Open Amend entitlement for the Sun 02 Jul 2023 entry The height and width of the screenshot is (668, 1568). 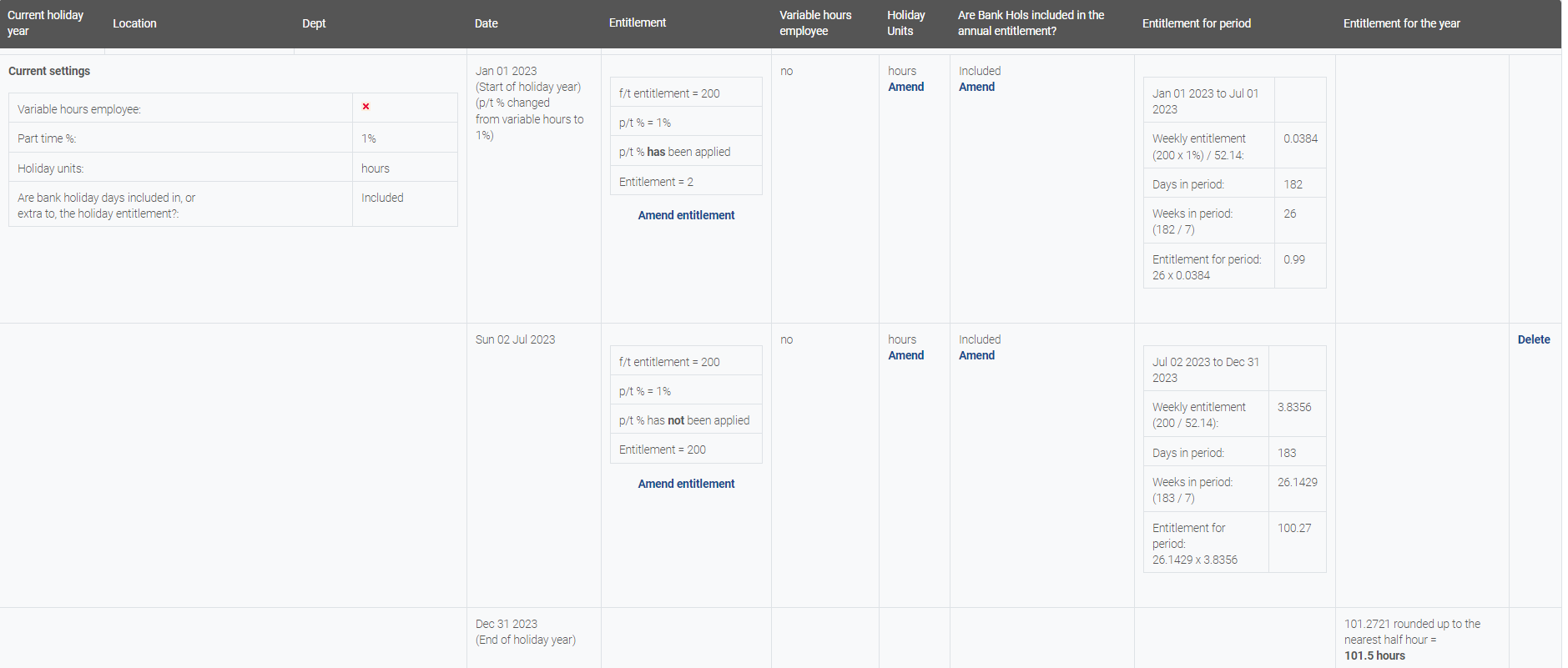point(686,484)
